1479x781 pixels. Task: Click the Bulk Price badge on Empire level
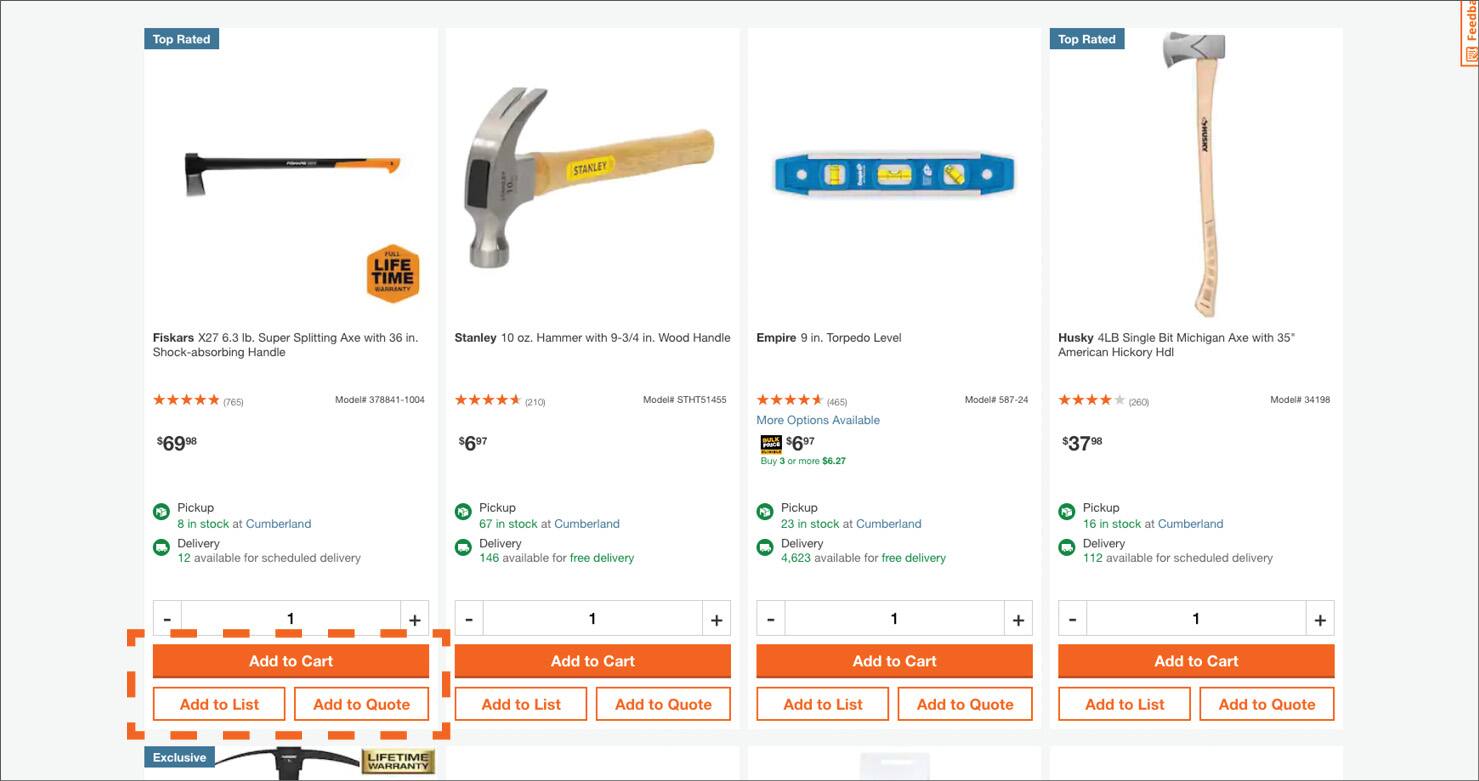(770, 444)
